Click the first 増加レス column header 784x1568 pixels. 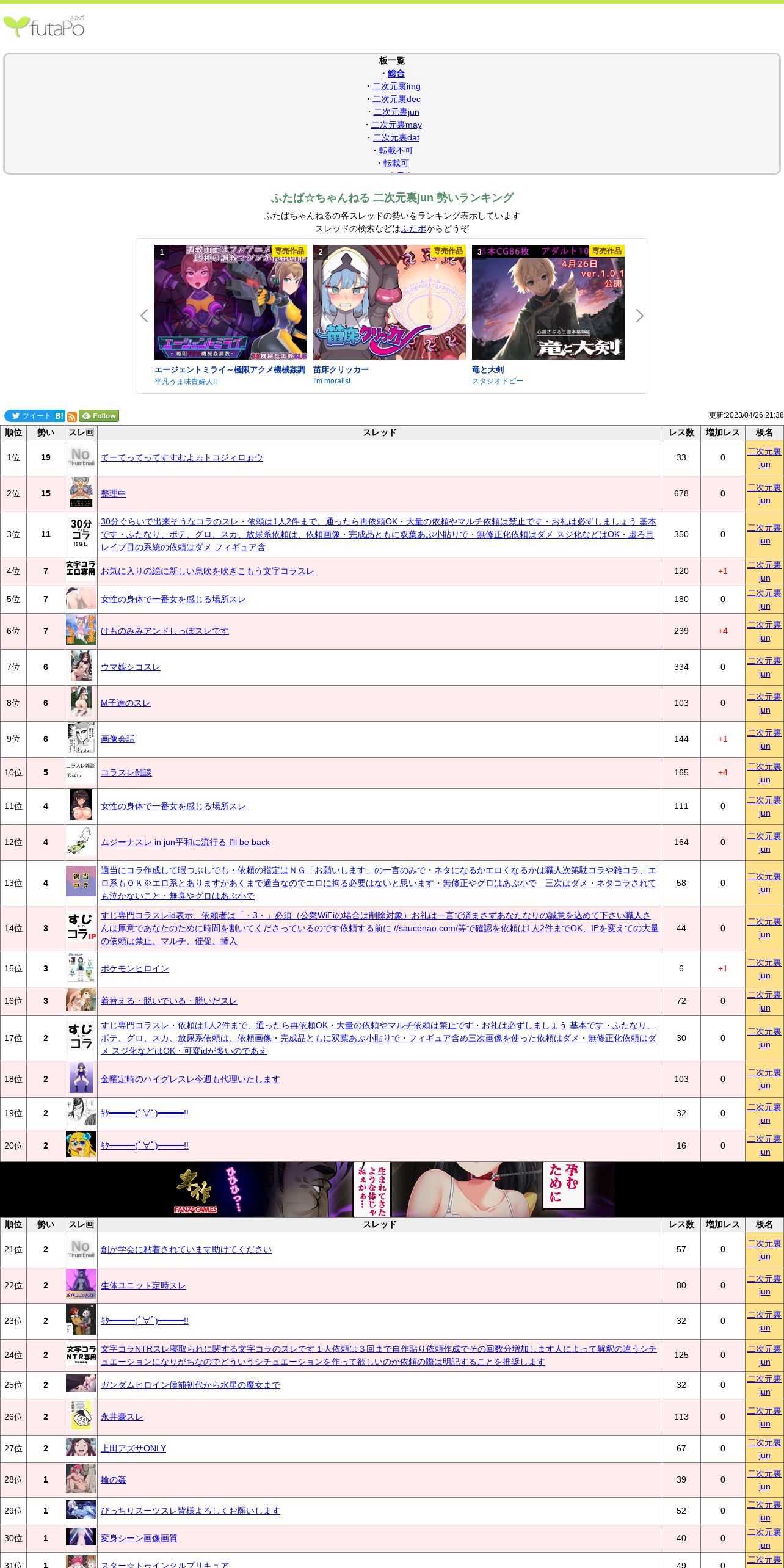(723, 432)
